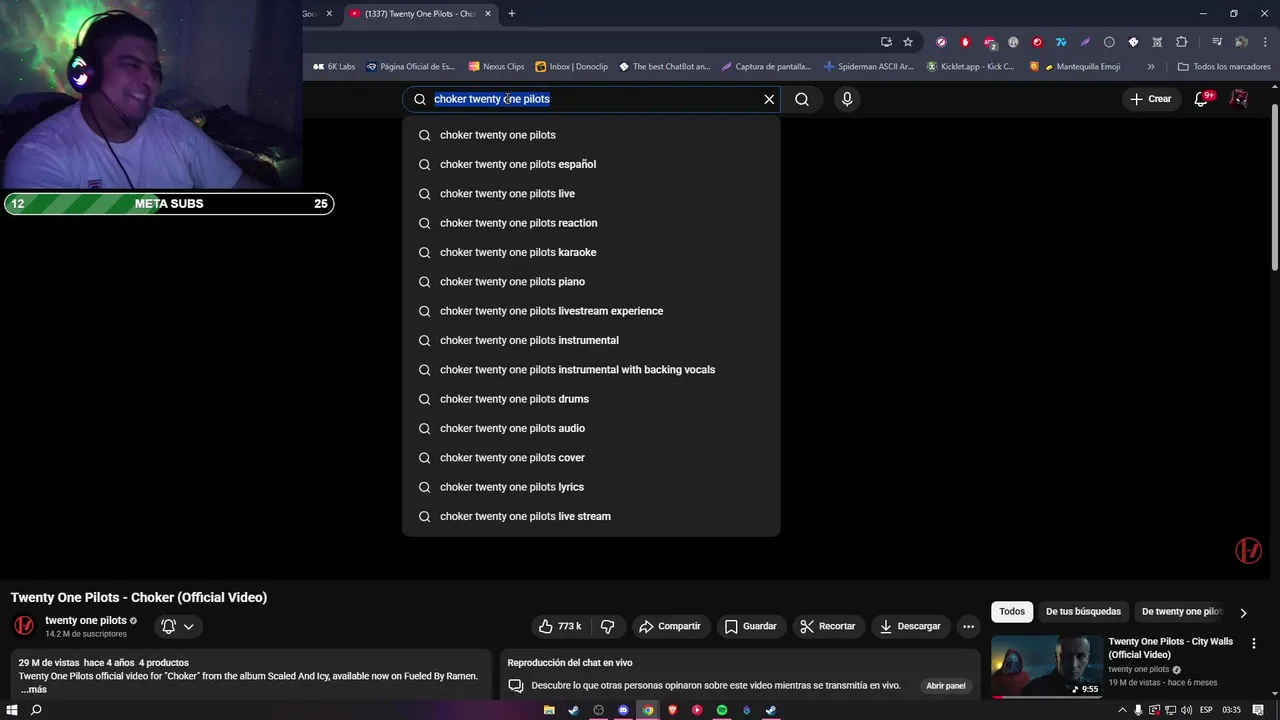Open subscription notification bell dropdown
Screen dimensions: 1280x720
click(178, 626)
